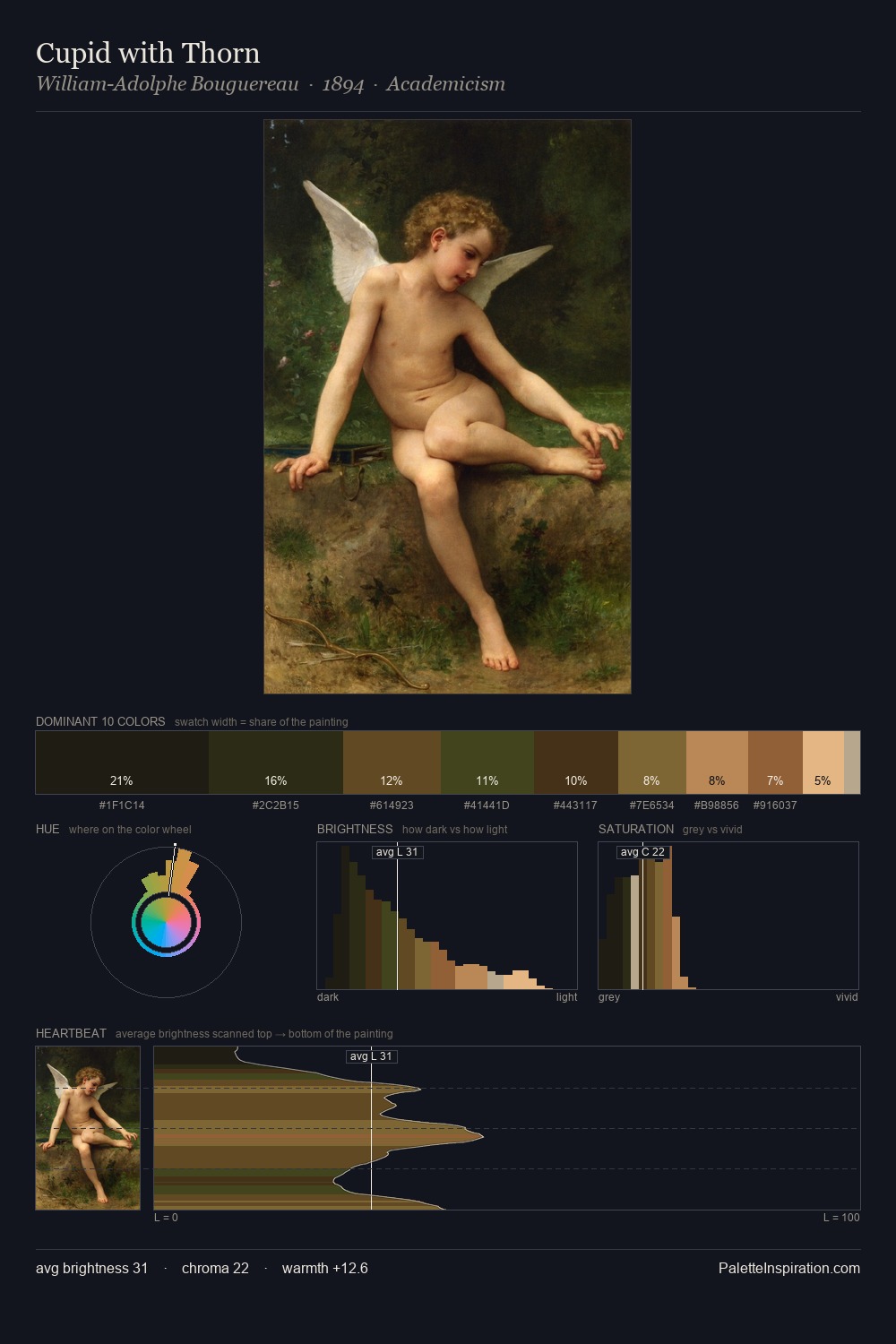
Task: Open the PaletteInspiration.com link
Action: coord(789,1268)
